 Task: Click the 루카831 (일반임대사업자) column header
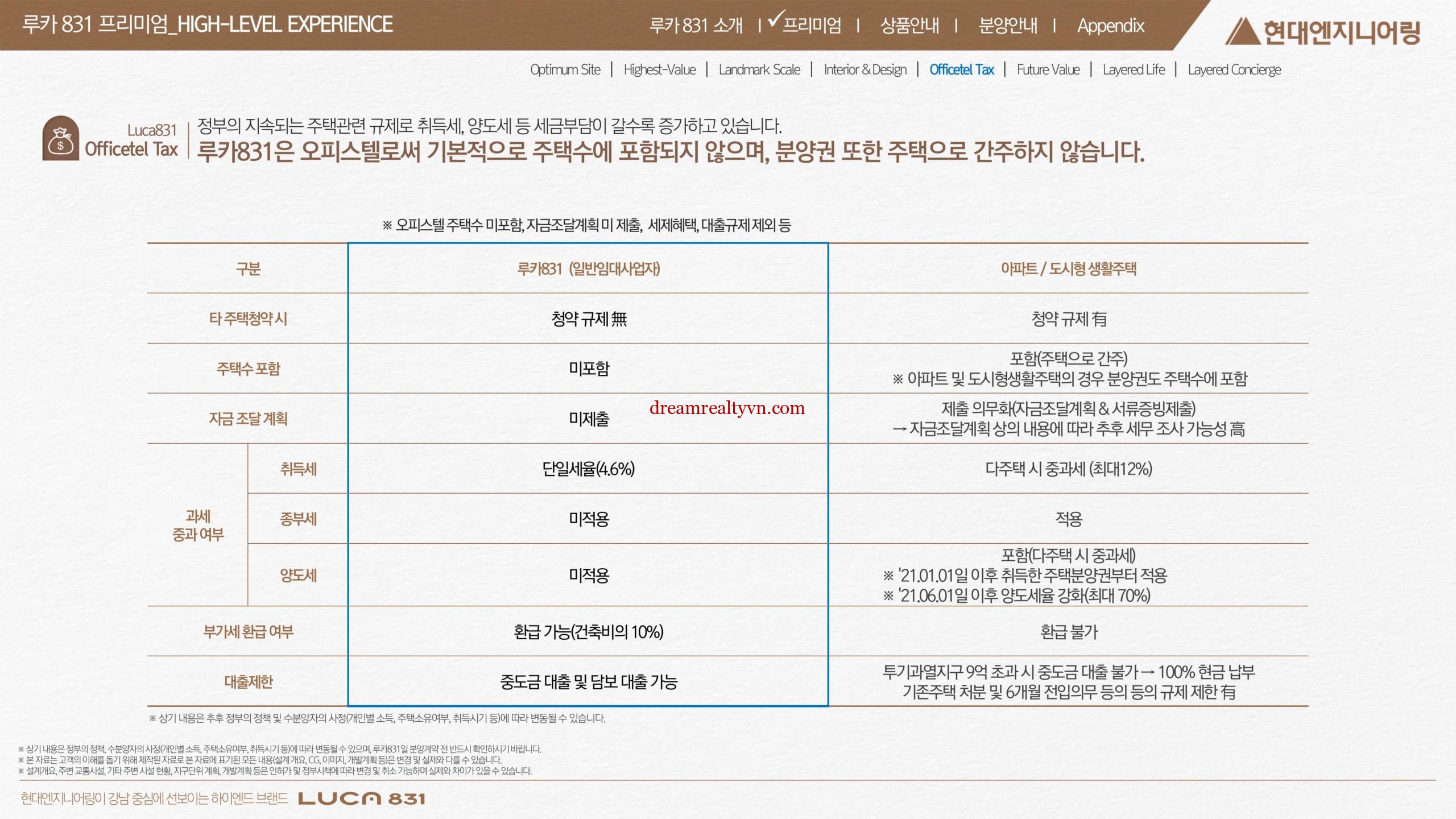588,268
